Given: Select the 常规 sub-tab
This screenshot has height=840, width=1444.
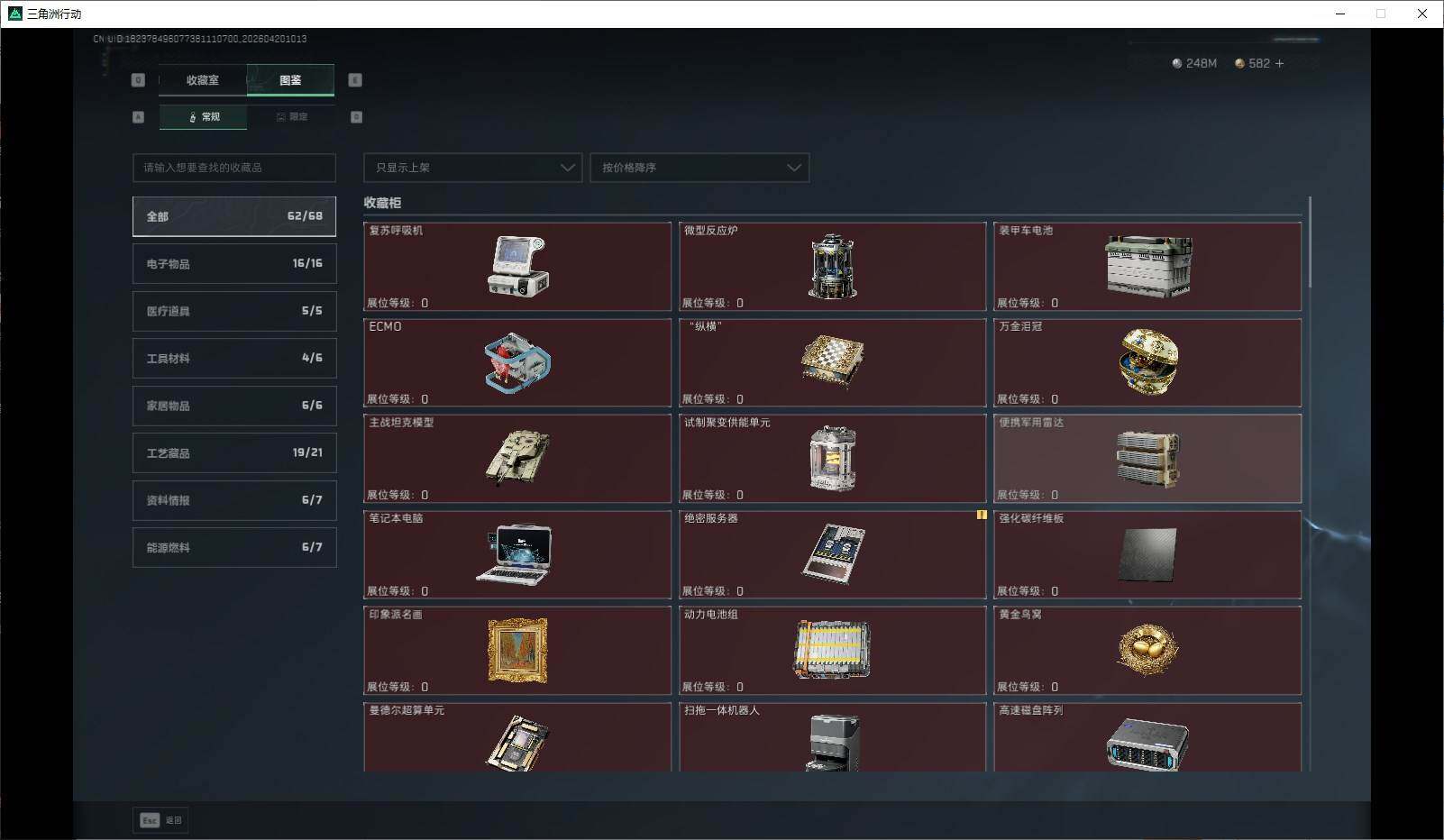Looking at the screenshot, I should click(x=203, y=117).
